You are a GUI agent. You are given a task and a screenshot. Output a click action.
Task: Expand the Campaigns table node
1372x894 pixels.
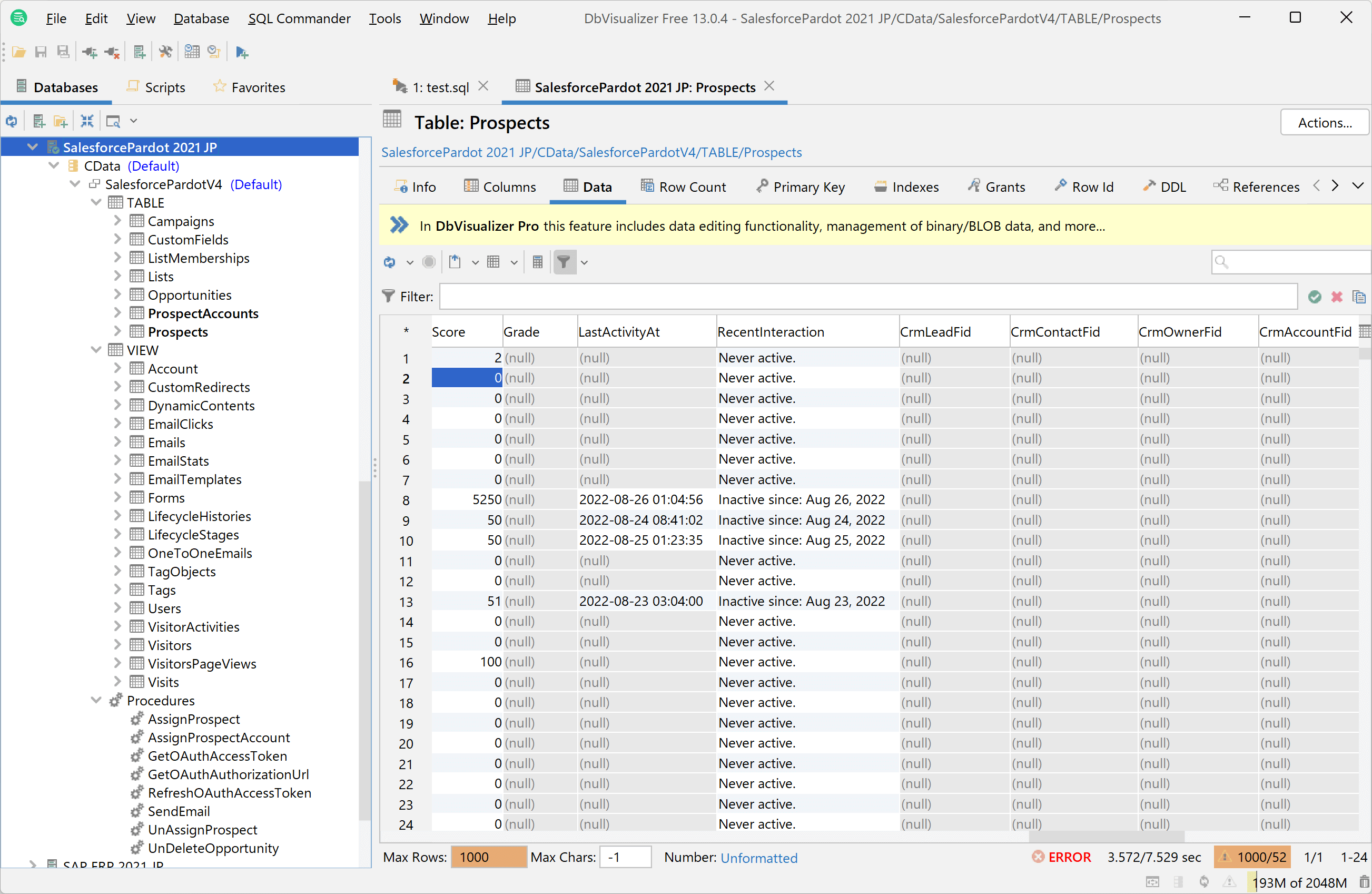pyautogui.click(x=117, y=221)
